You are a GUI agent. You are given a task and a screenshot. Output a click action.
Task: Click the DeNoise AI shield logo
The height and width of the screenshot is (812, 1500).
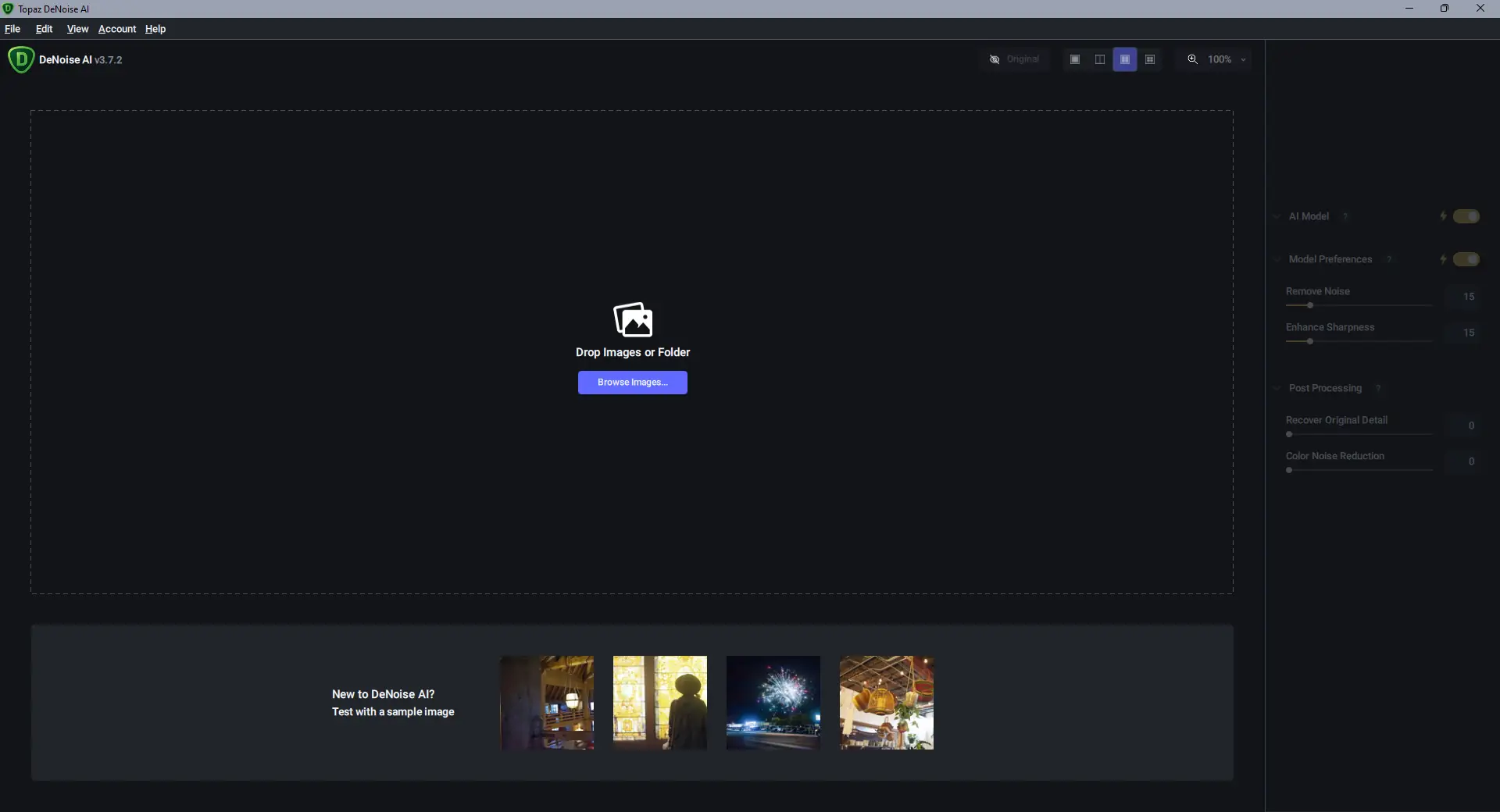click(x=21, y=59)
